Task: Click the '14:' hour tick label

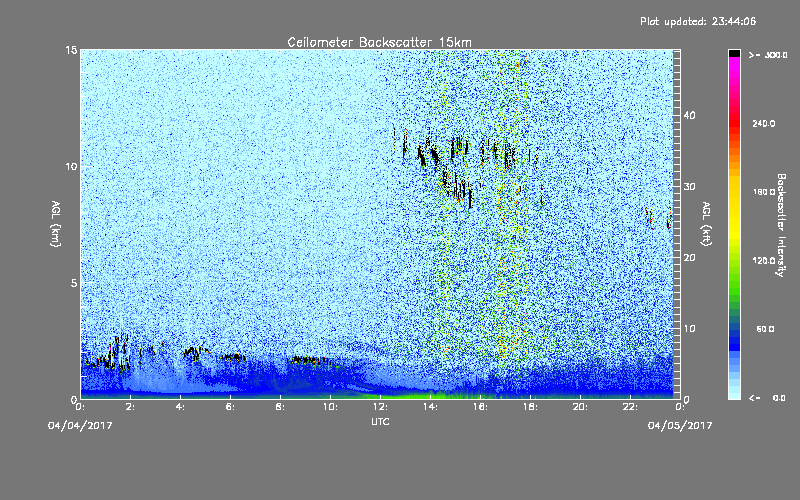Action: 431,407
